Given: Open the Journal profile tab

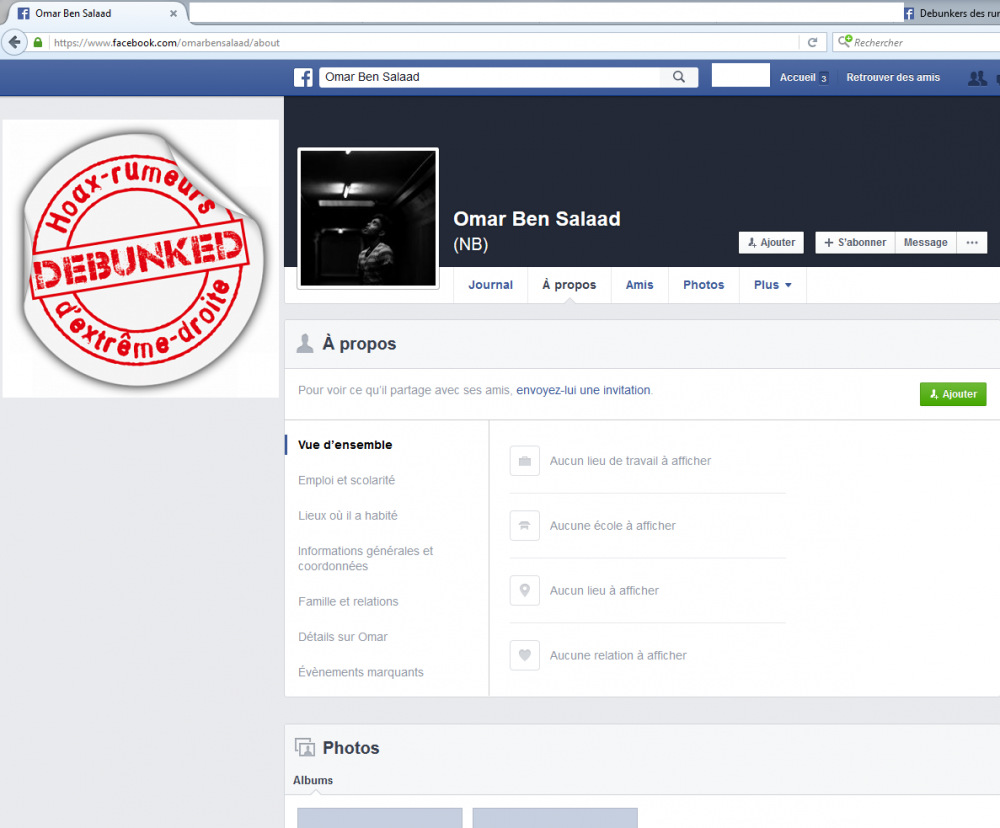Looking at the screenshot, I should 490,285.
